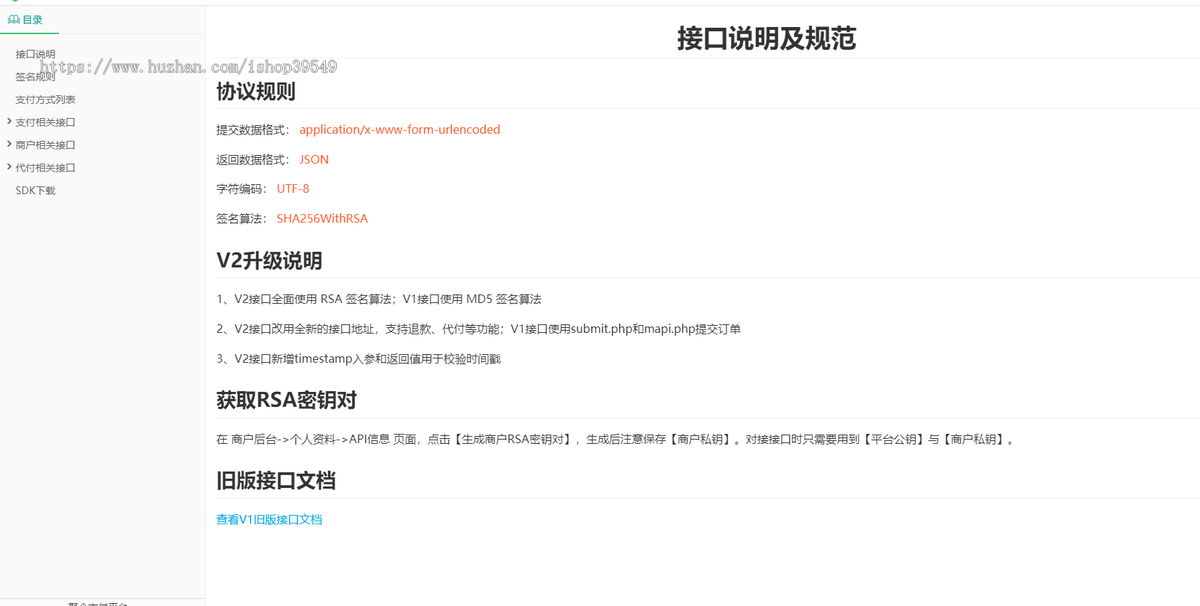Click the 接口说明及规范 page title
This screenshot has height=606, width=1200.
click(767, 38)
